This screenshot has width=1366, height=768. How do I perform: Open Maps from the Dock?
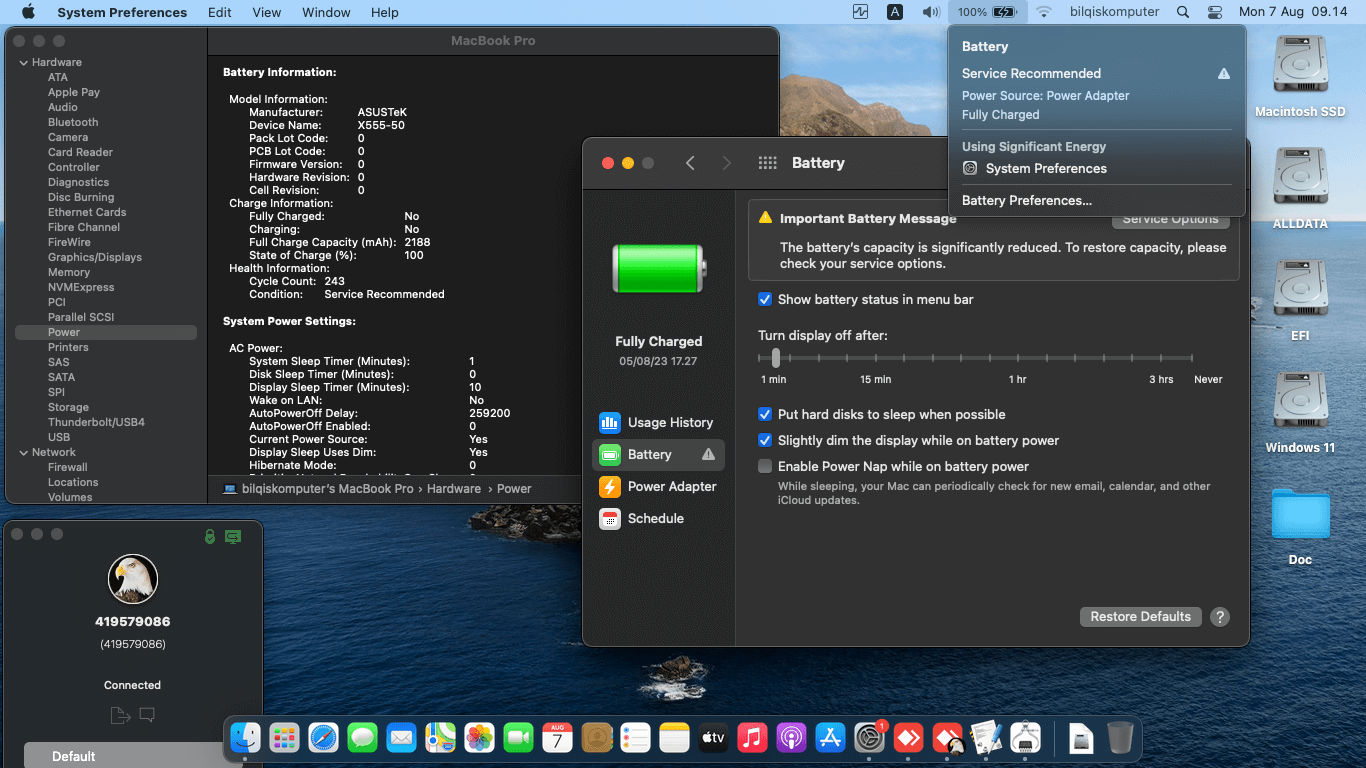[x=441, y=738]
